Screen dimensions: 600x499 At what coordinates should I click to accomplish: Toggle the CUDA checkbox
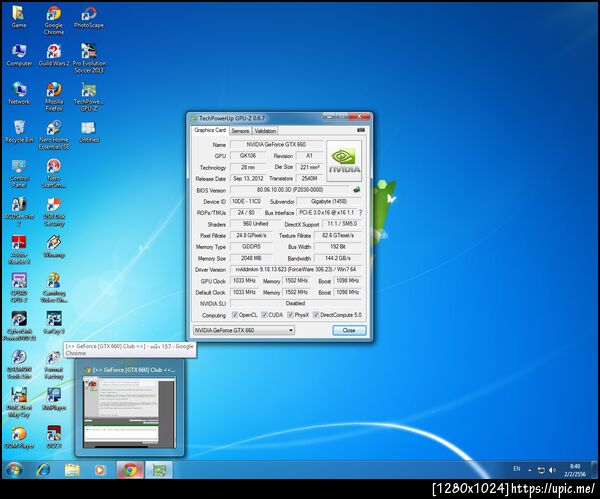pyautogui.click(x=264, y=315)
